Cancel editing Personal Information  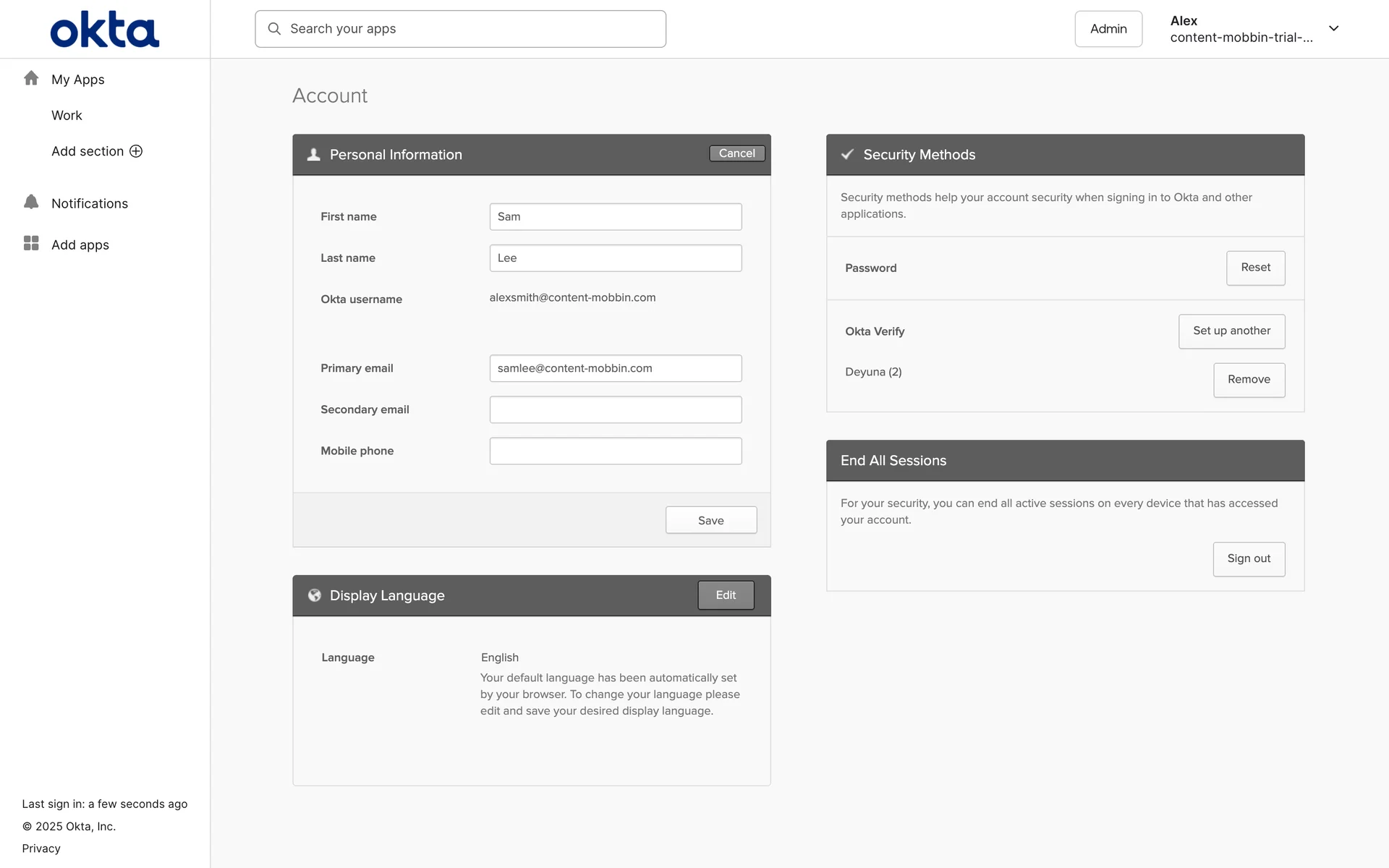(736, 153)
